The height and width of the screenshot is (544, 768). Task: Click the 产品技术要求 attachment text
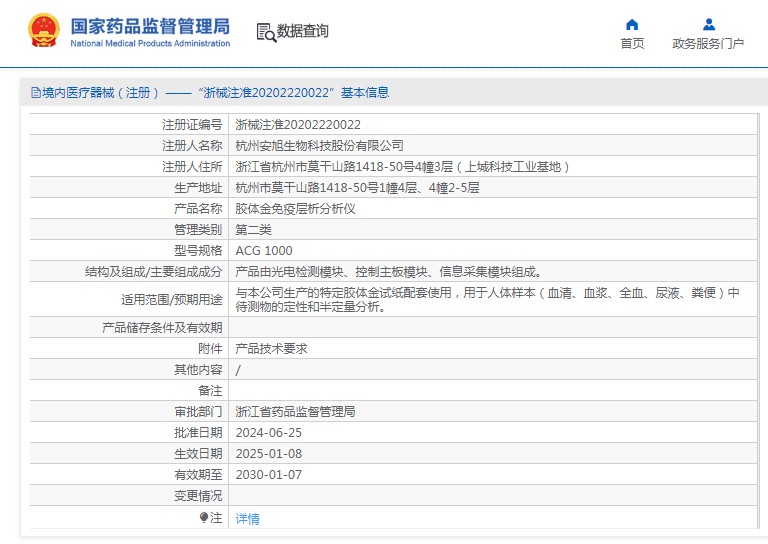[271, 349]
